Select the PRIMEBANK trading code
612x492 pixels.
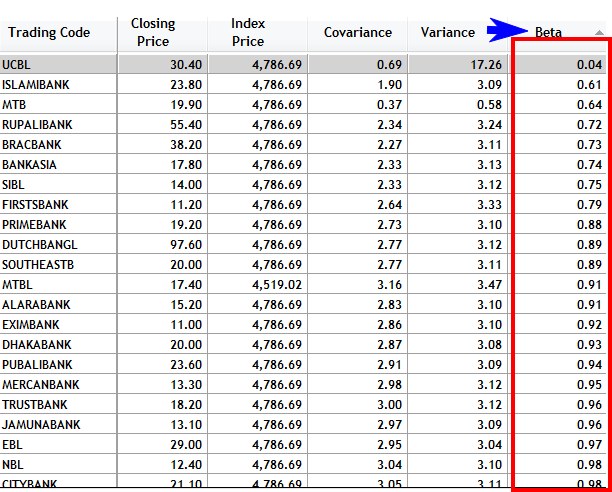point(34,225)
